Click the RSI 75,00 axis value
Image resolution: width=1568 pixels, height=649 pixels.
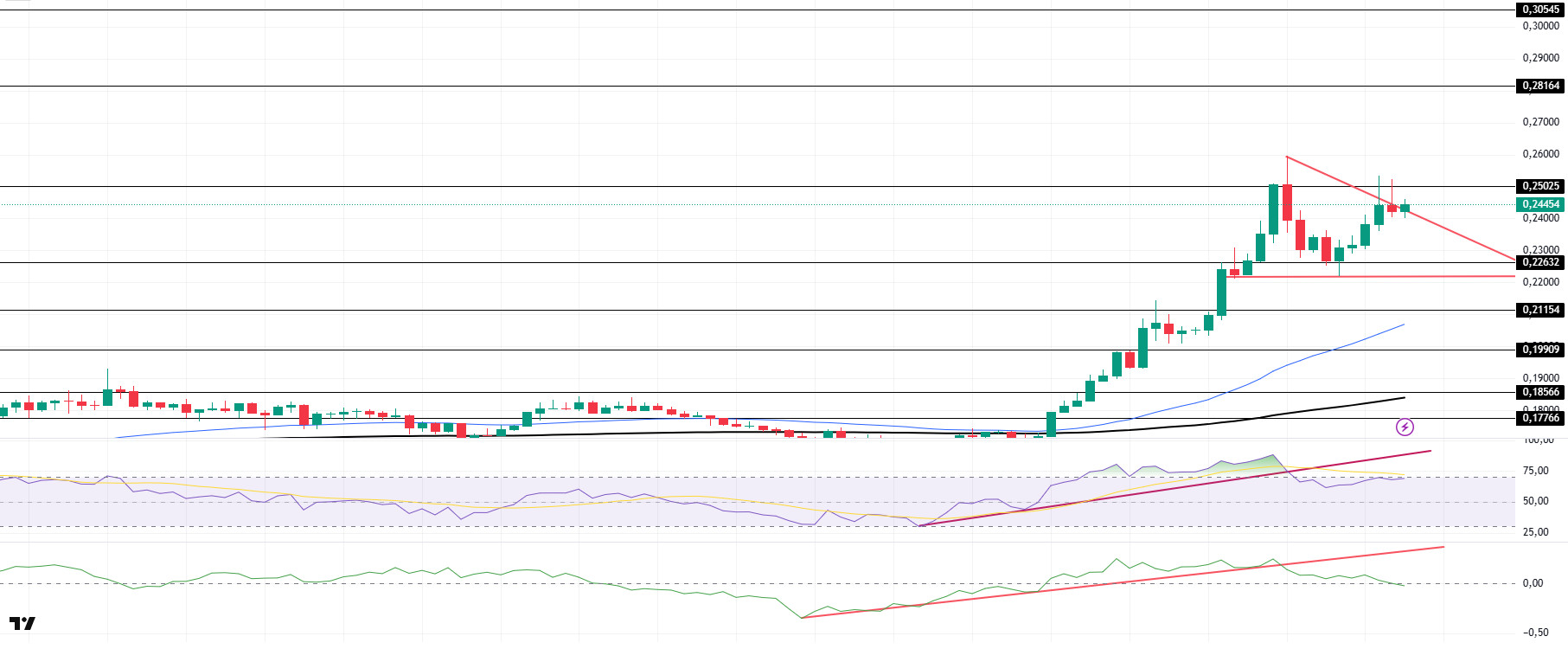coord(1536,471)
